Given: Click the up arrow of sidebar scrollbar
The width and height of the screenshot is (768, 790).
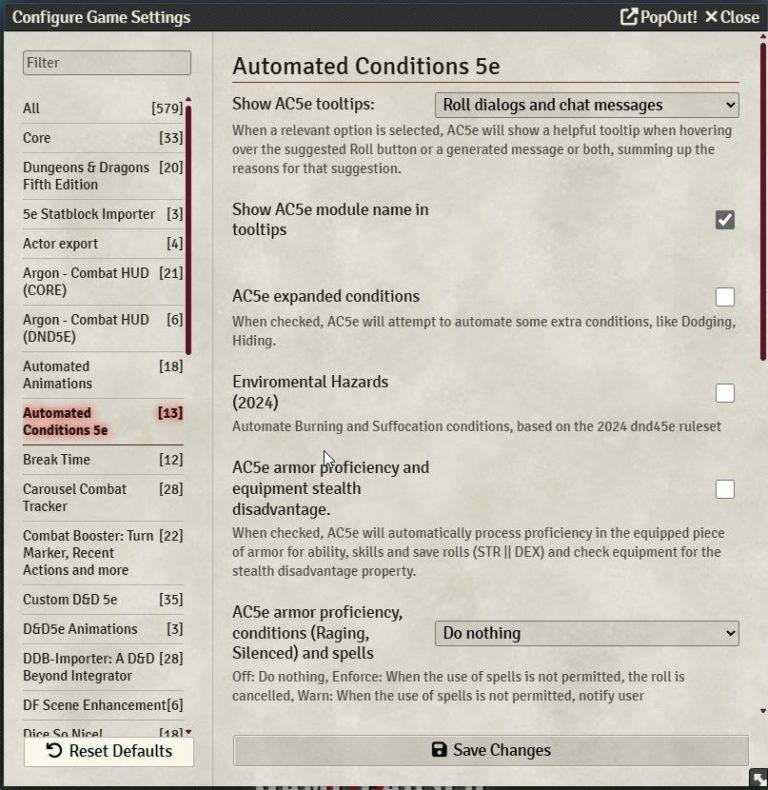Looking at the screenshot, I should click(188, 99).
